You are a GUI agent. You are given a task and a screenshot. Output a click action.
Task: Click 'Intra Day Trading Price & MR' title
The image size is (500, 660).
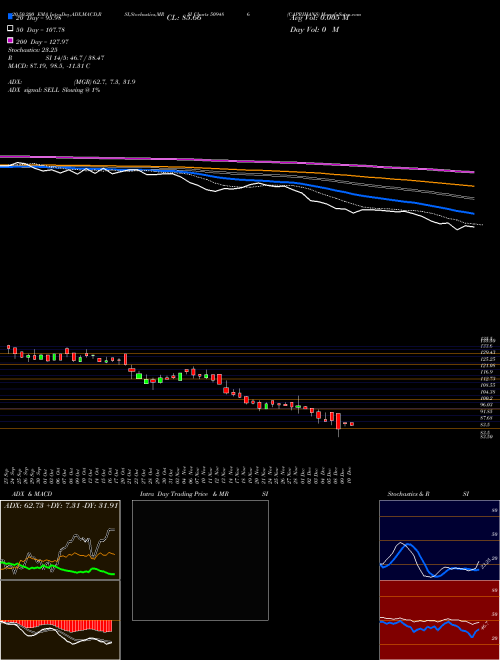[184, 494]
